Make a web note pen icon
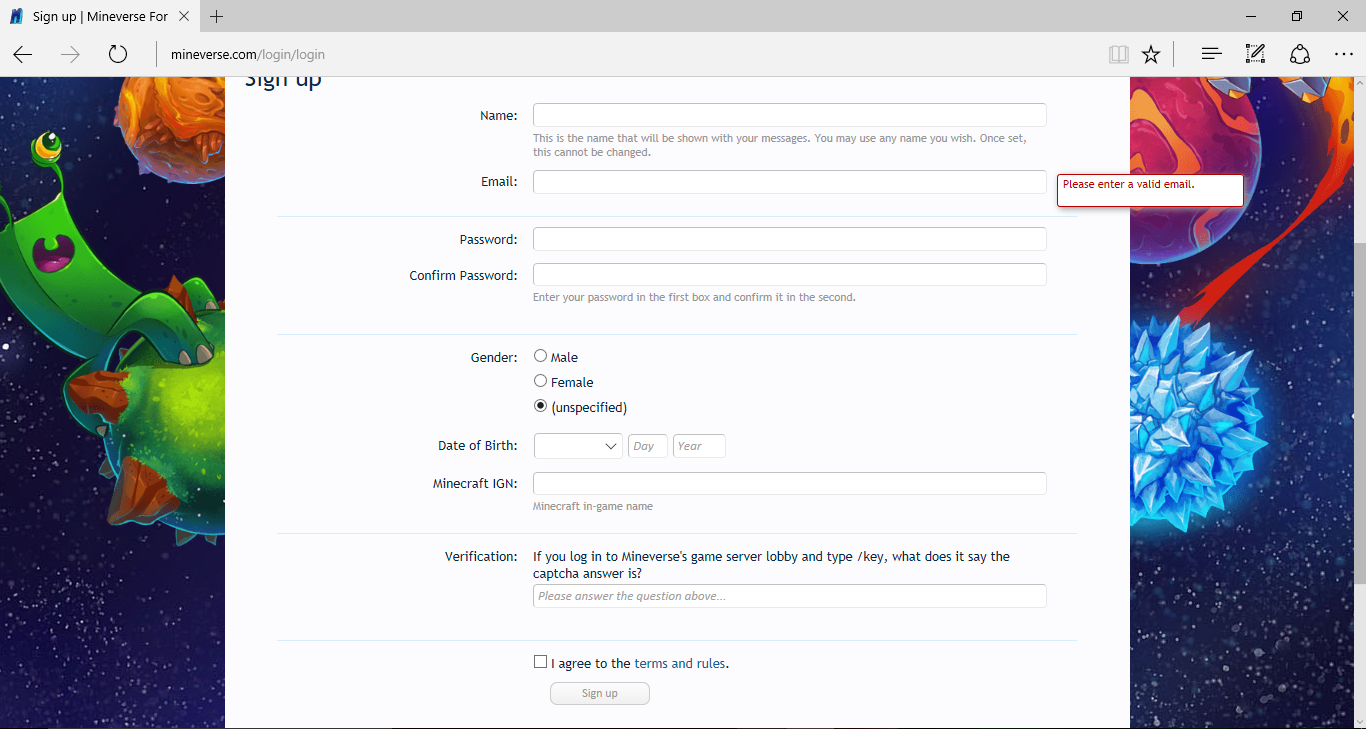This screenshot has height=729, width=1366. pyautogui.click(x=1255, y=55)
